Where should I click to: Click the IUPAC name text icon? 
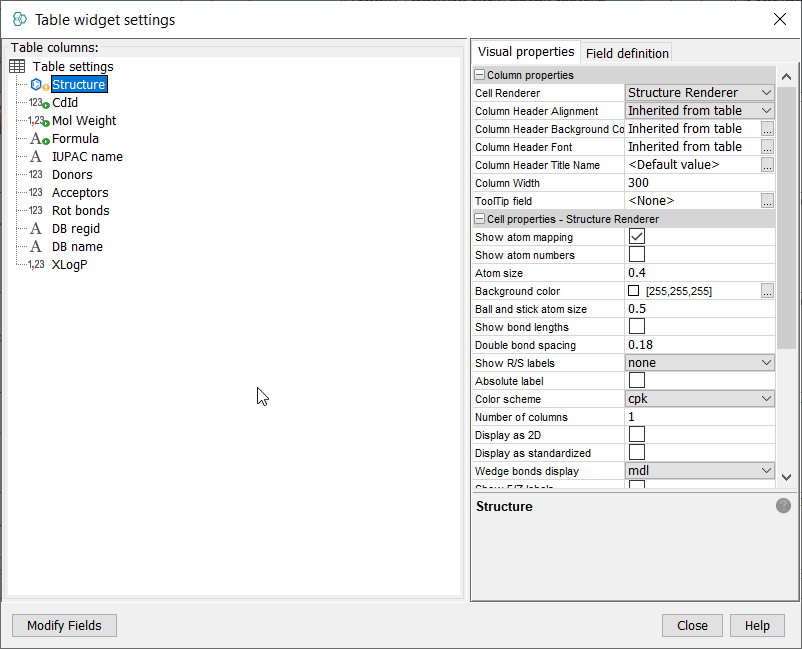click(x=36, y=157)
